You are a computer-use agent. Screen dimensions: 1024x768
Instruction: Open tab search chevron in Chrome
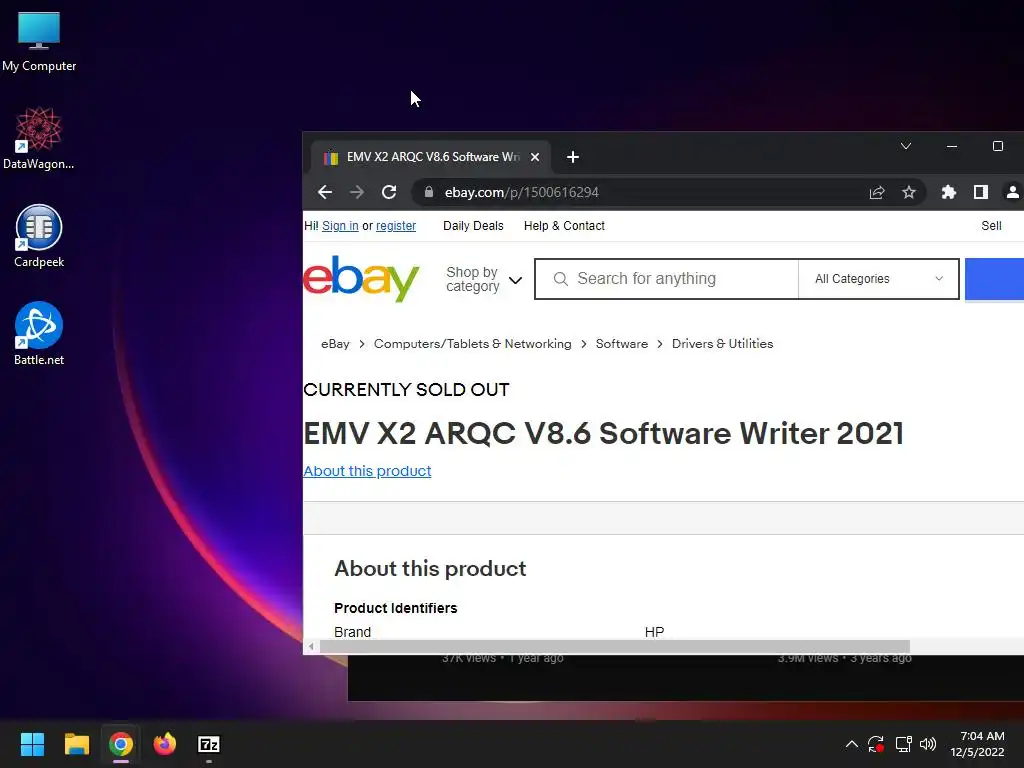[906, 146]
